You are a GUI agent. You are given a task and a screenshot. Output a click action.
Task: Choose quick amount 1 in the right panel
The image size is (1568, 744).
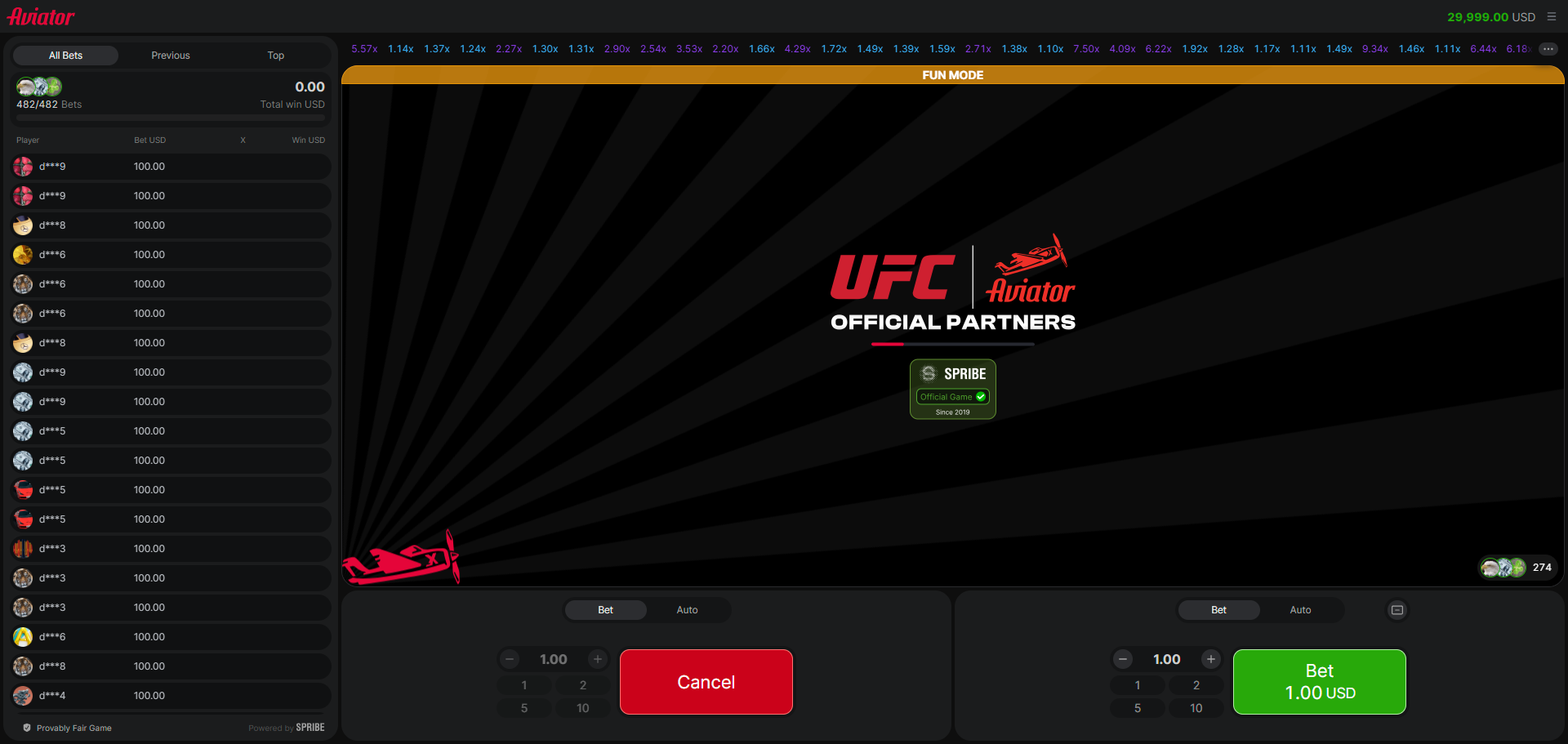(x=1138, y=685)
